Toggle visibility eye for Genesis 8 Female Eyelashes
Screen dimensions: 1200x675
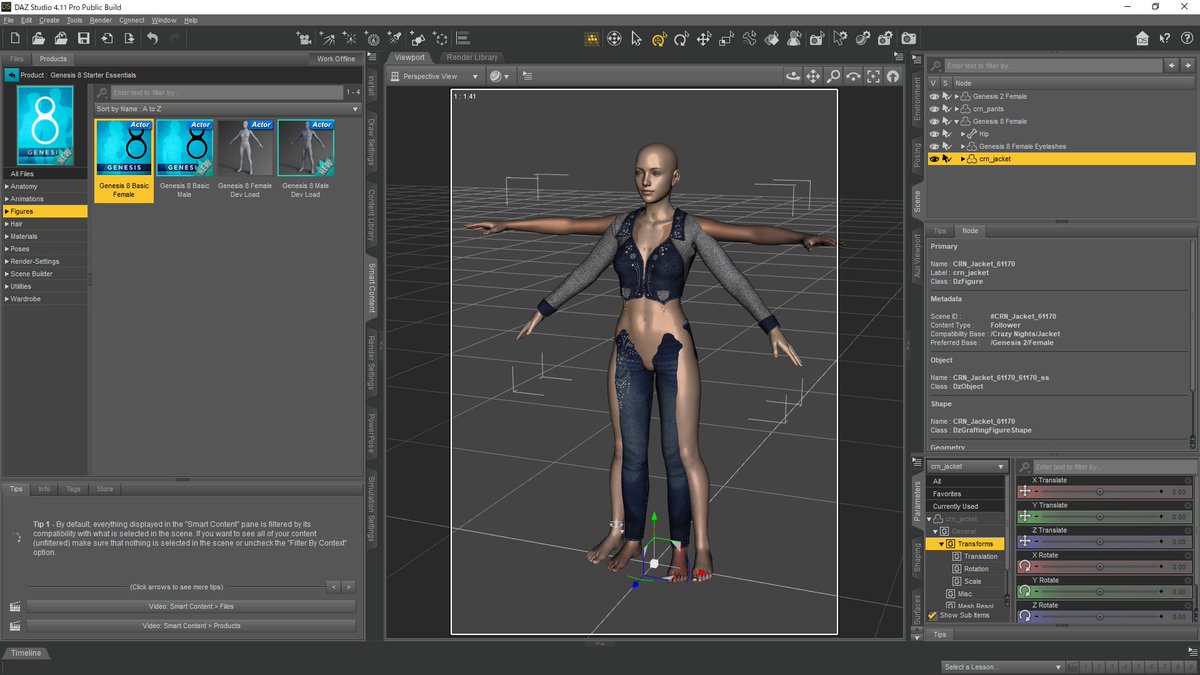pyautogui.click(x=934, y=146)
